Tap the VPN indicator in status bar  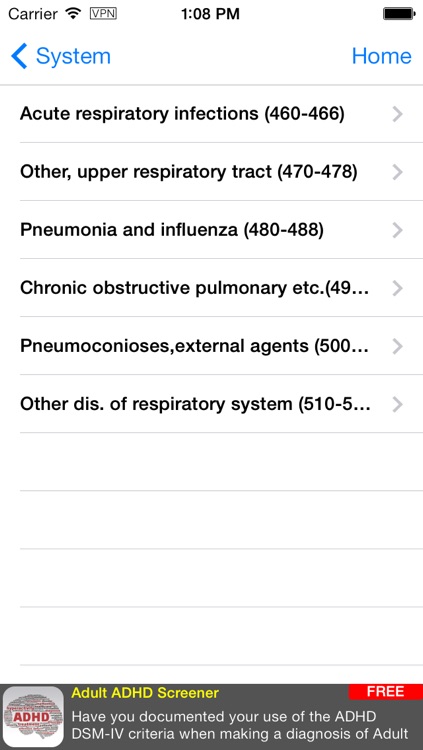point(103,14)
